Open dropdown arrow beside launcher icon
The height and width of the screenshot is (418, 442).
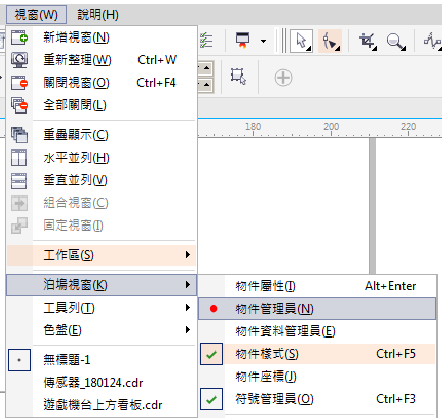point(263,41)
